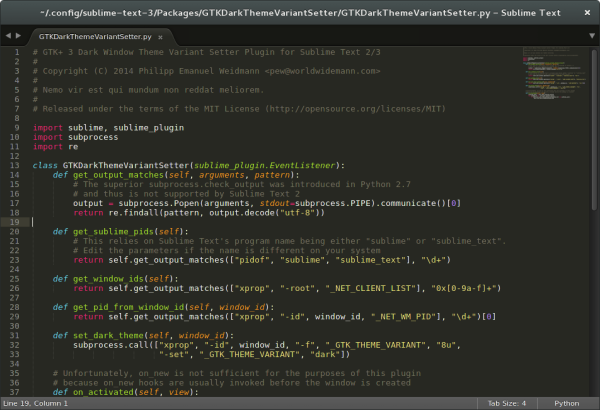Click line number 13 in the gutter

click(15, 165)
